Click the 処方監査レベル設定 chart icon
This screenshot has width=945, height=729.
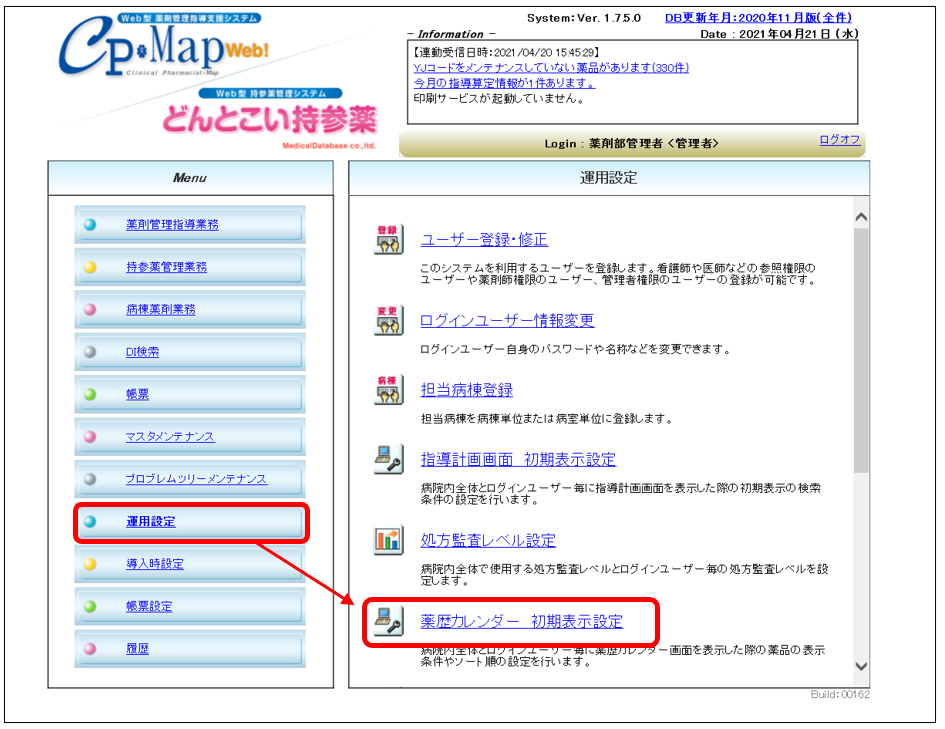(x=389, y=541)
